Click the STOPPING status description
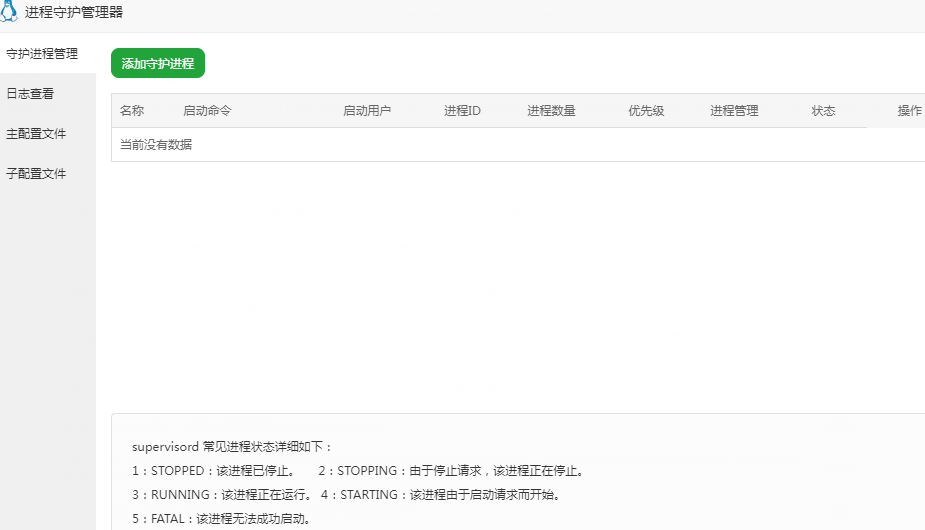The height and width of the screenshot is (530, 925). [452, 471]
